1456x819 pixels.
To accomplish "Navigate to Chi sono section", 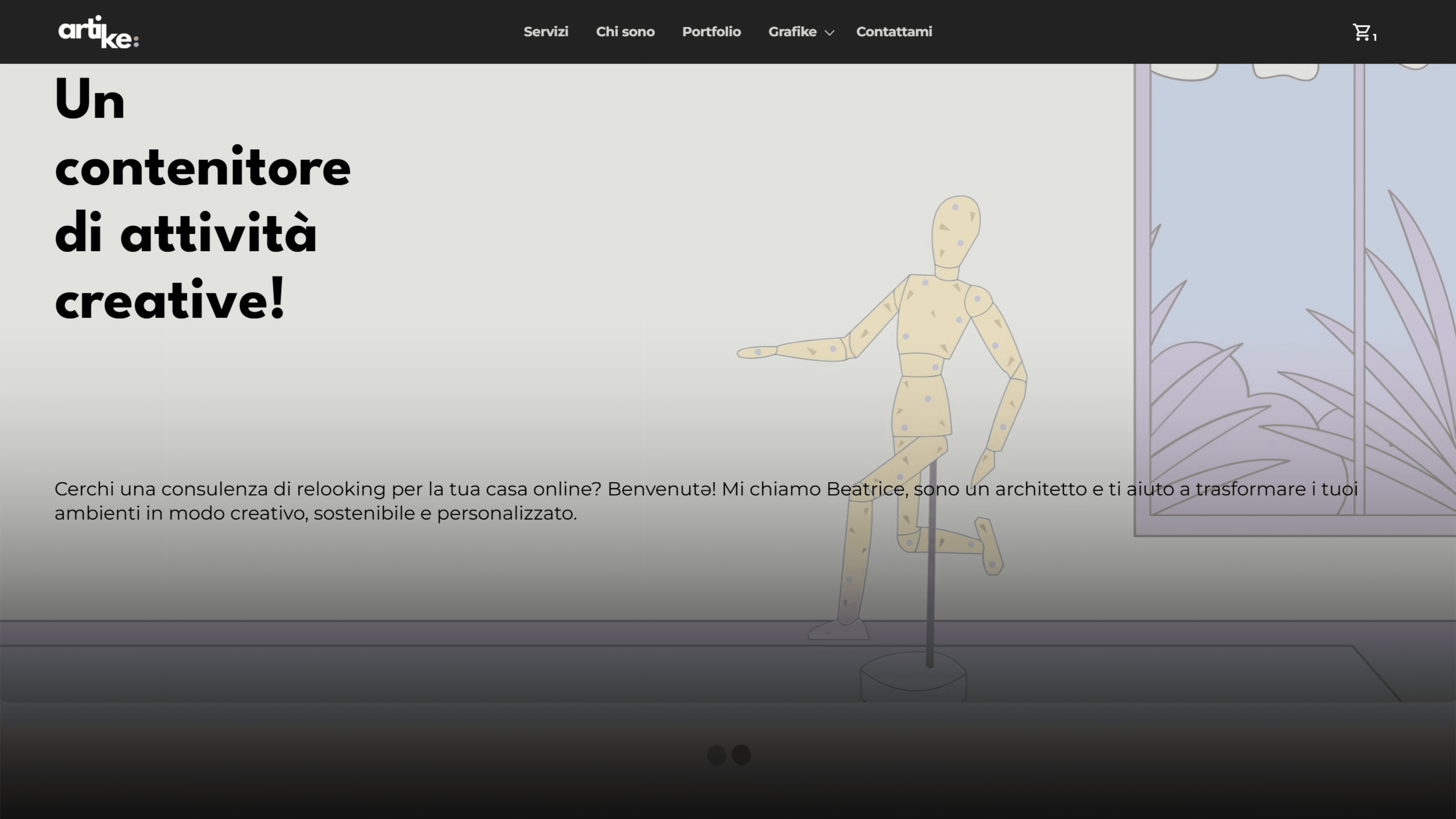I will [x=625, y=32].
